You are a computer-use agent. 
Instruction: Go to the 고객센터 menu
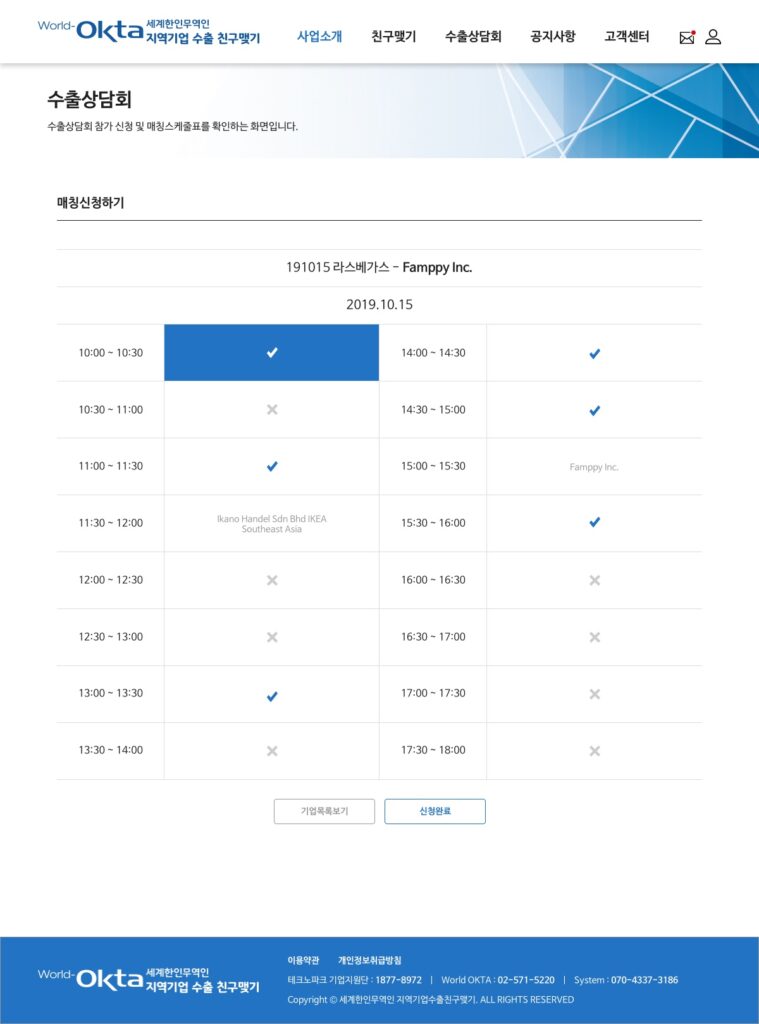pyautogui.click(x=626, y=37)
